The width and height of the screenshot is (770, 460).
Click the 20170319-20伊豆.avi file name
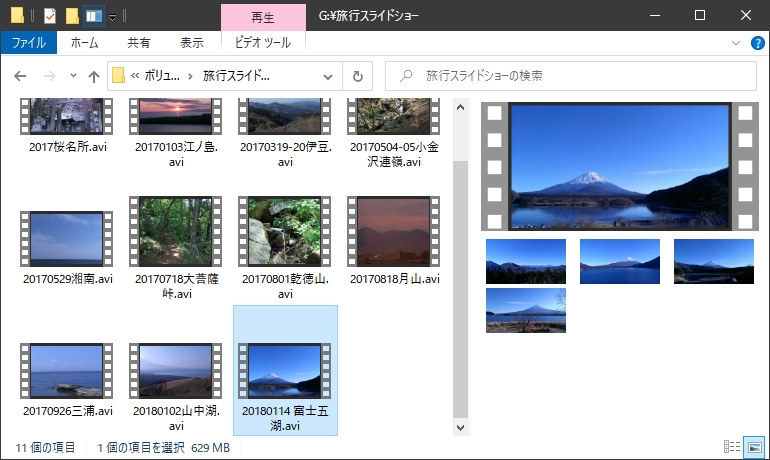[285, 154]
